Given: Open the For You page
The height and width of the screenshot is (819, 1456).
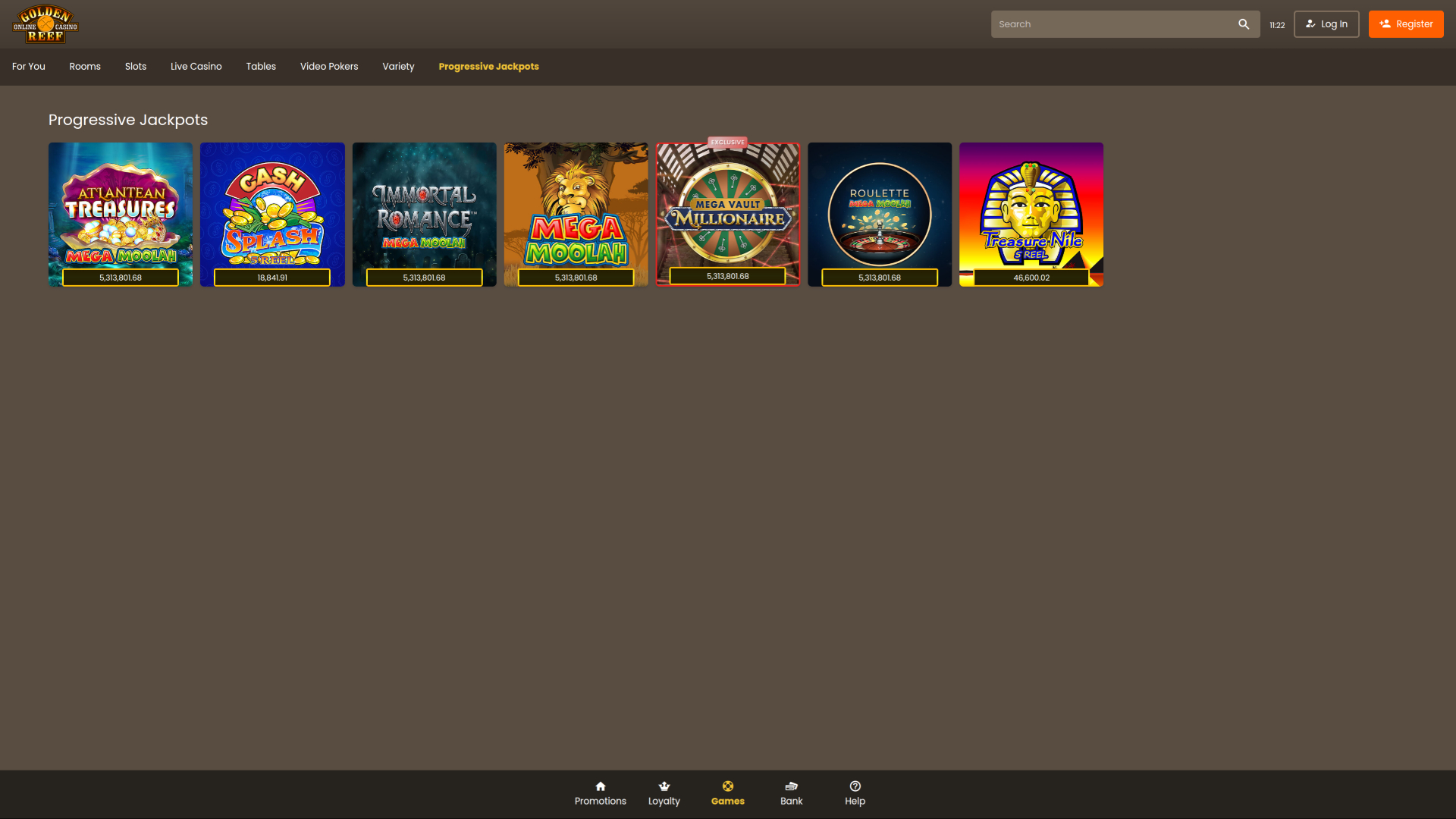Looking at the screenshot, I should pyautogui.click(x=28, y=67).
